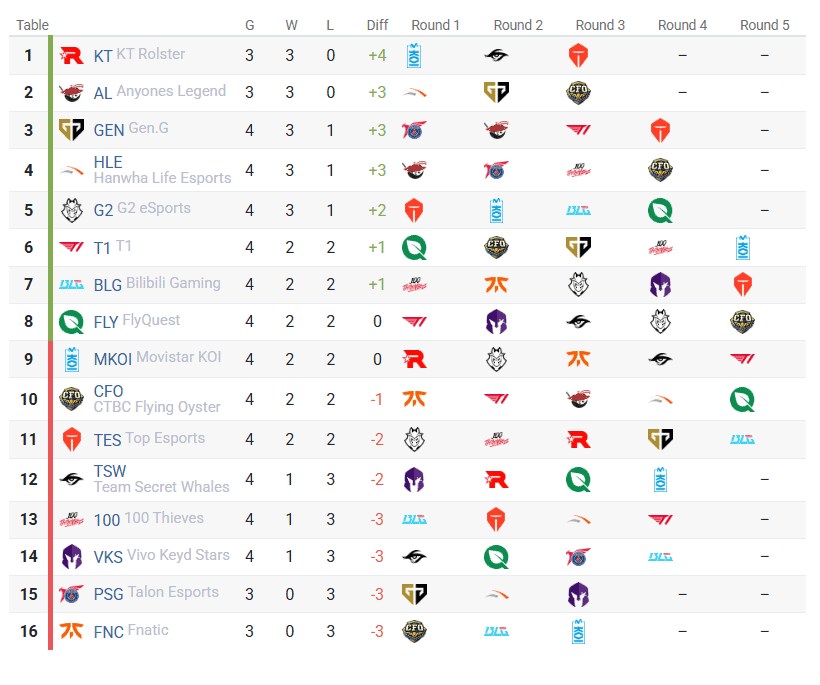Image resolution: width=820 pixels, height=685 pixels.
Task: Click the Team Secret Whales logo beside TSW
Action: click(72, 479)
